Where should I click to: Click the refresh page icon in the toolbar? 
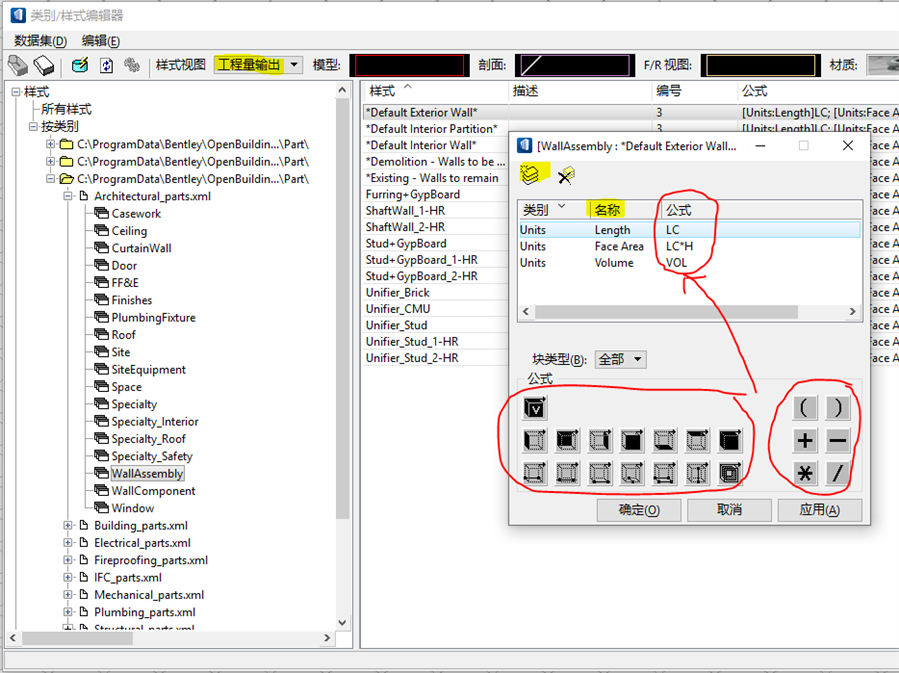107,65
